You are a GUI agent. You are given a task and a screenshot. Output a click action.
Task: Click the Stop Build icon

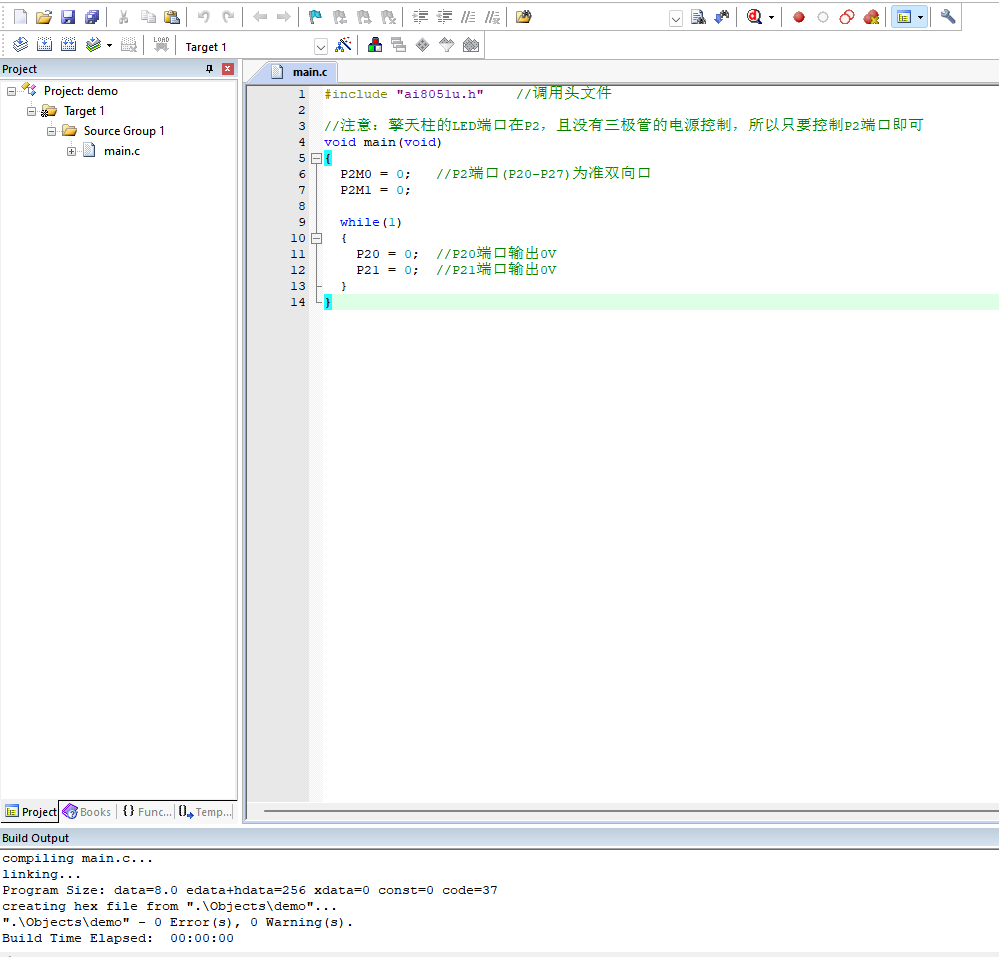click(x=129, y=45)
